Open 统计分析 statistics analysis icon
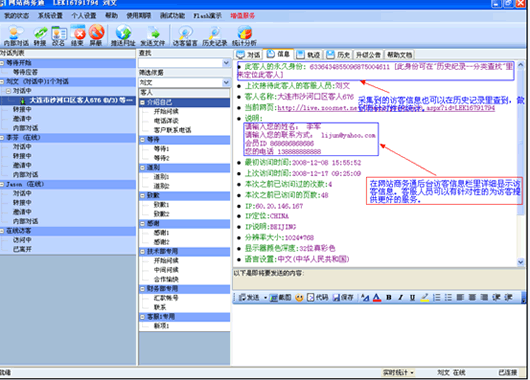The height and width of the screenshot is (380, 530). [244, 36]
